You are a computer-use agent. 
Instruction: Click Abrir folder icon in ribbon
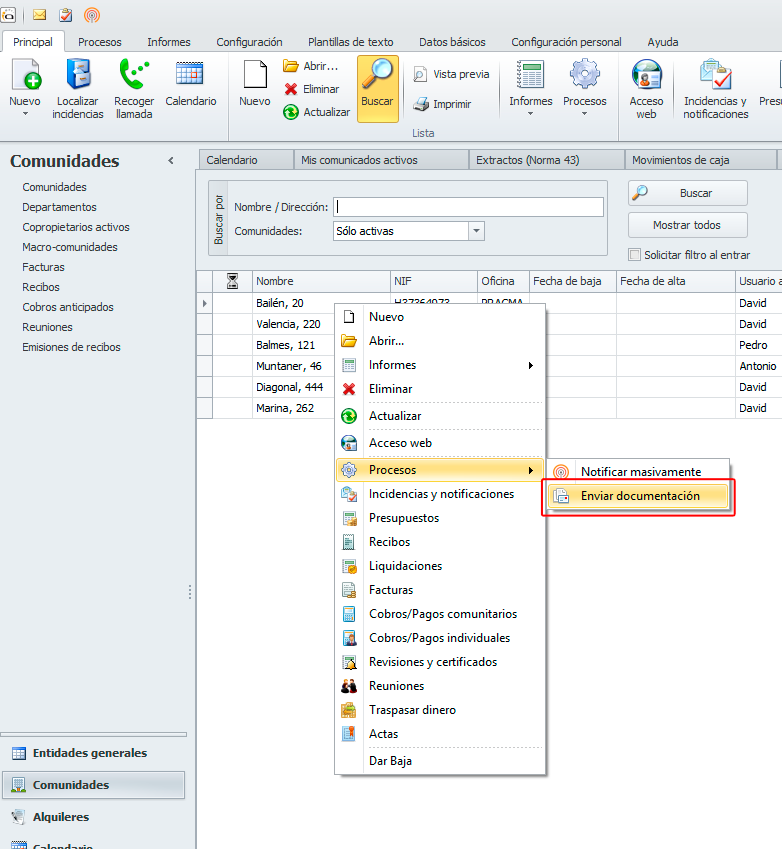click(310, 66)
